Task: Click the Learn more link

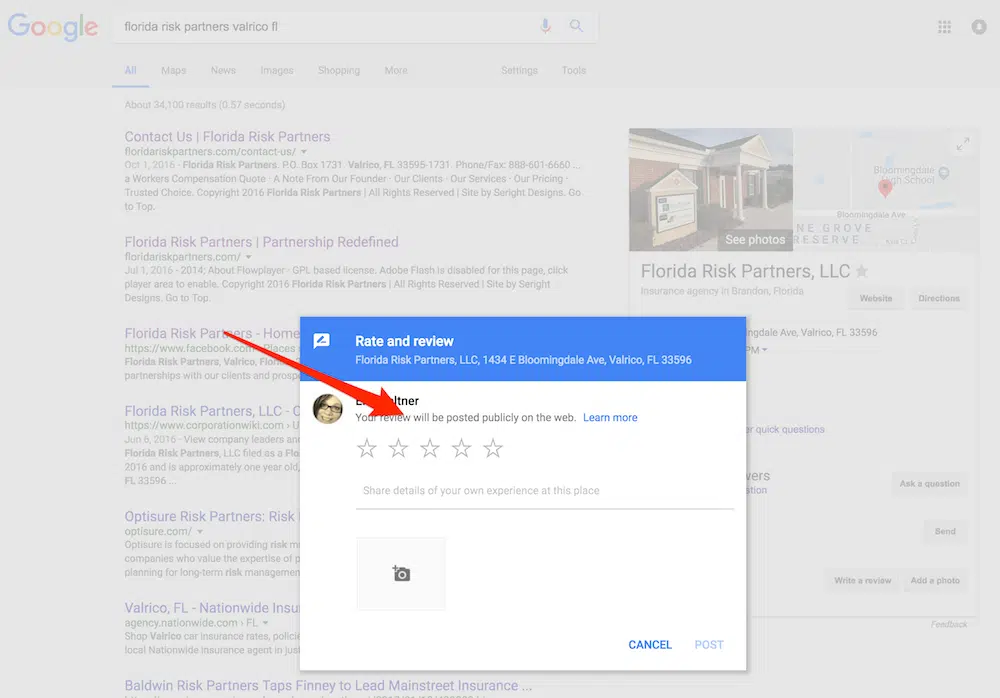Action: pos(610,417)
